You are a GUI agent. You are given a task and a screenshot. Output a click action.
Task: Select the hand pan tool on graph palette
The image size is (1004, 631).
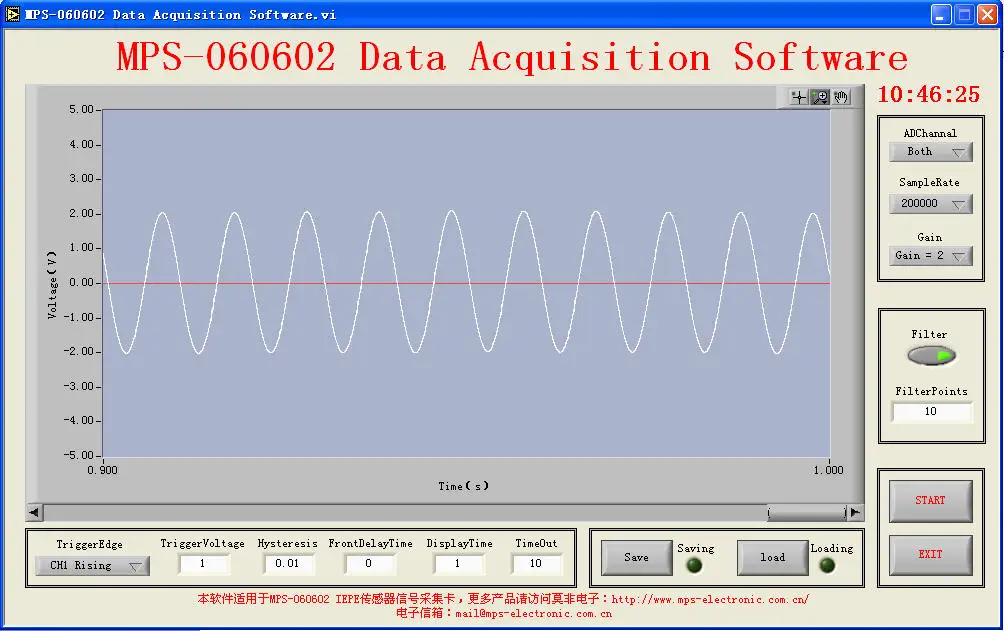(x=841, y=97)
